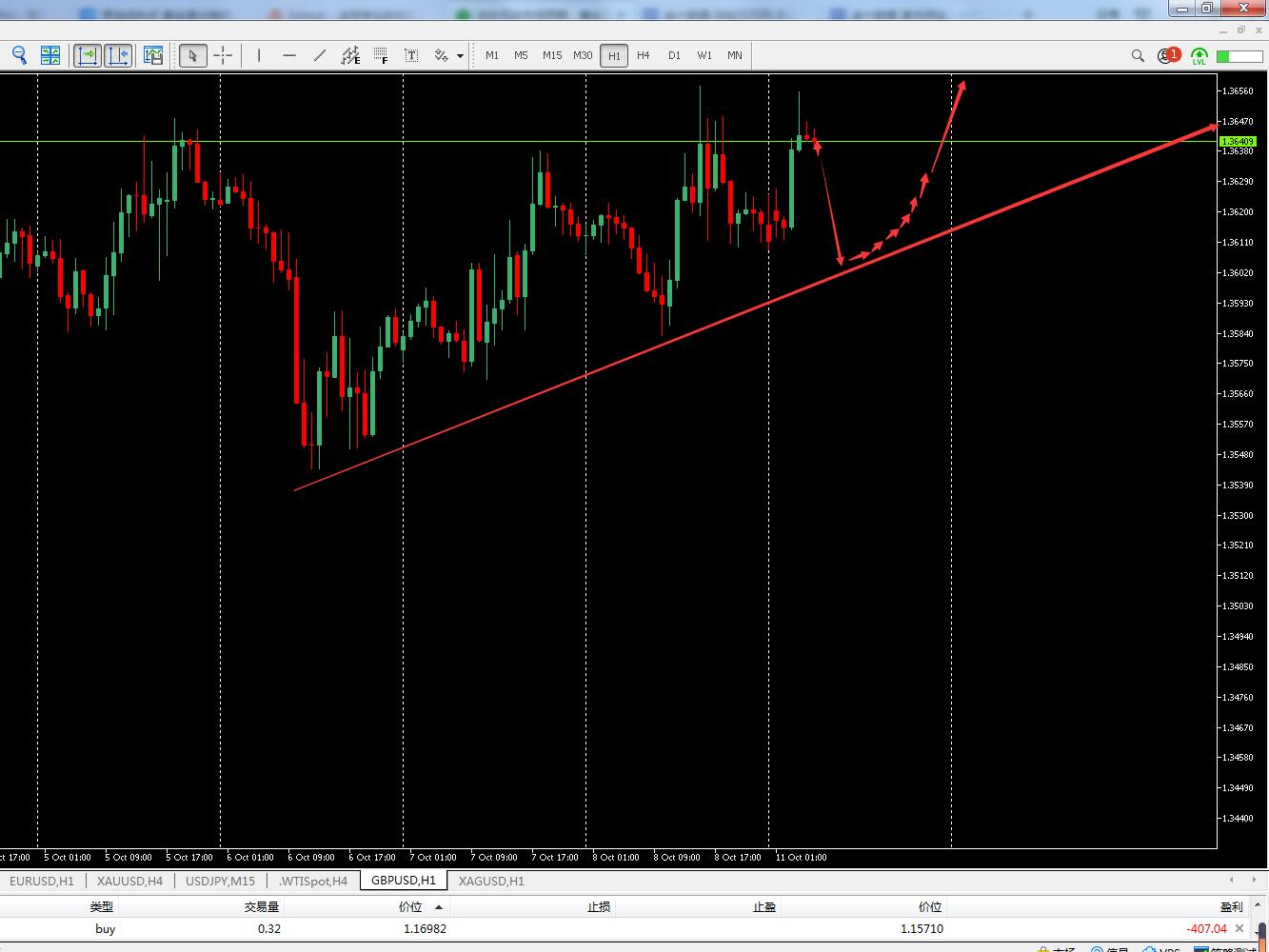Switch to MN monthly timeframe
Screen dimensions: 1269x952
(735, 55)
